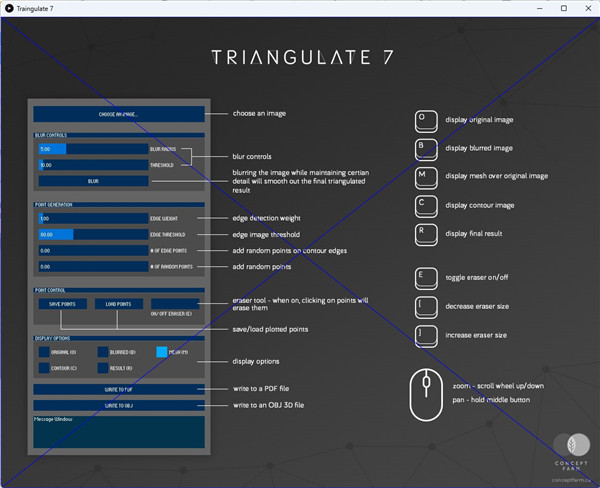Adjust the BLUR RADIUS slider at 5.00
Viewport: 600px width, 488px height.
pyautogui.click(x=93, y=149)
